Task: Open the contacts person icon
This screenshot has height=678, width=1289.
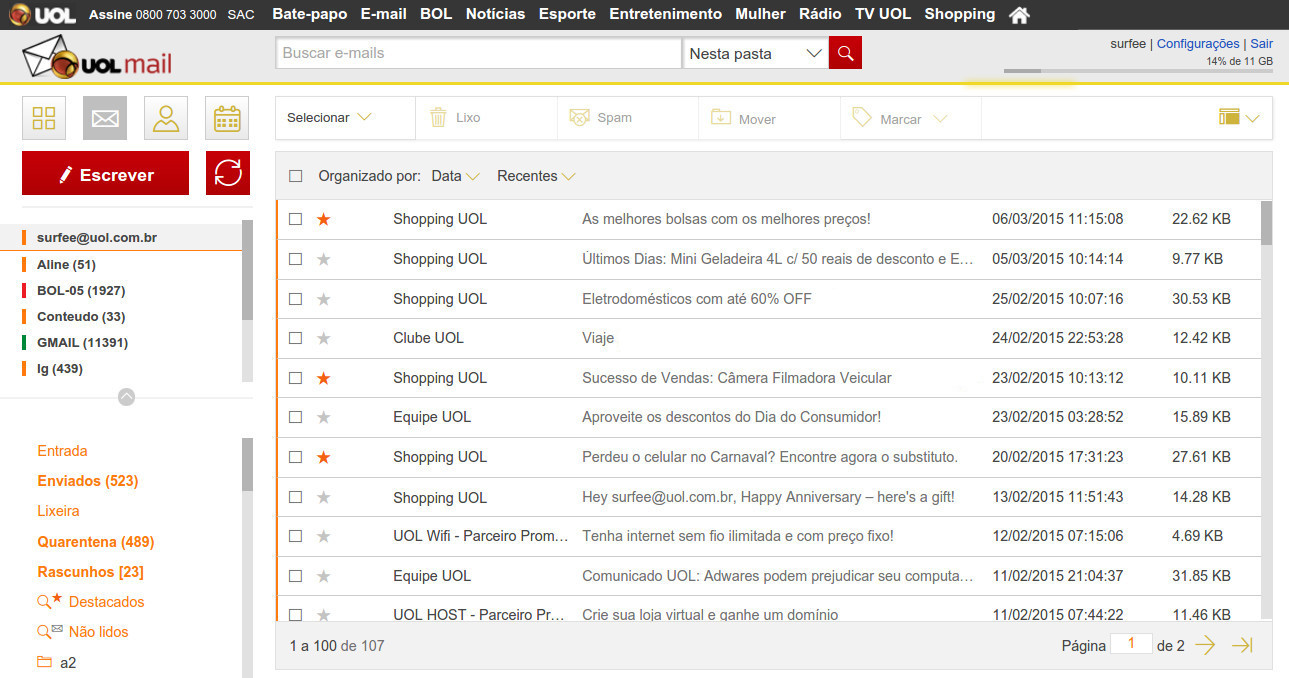Action: (166, 118)
